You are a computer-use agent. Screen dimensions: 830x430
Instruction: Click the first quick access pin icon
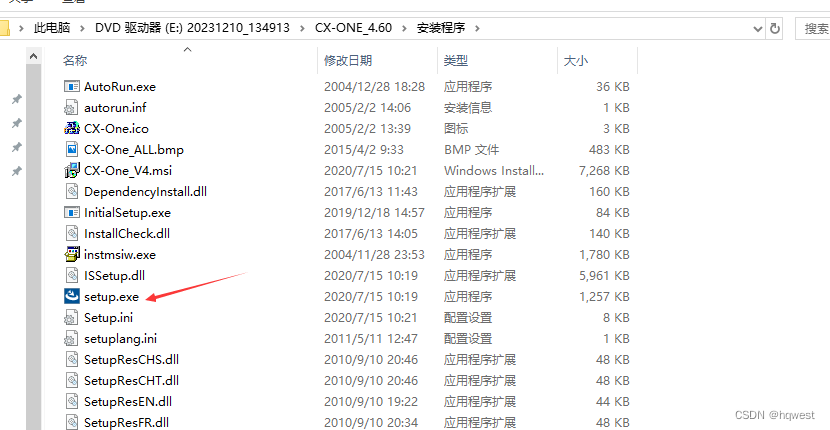click(17, 99)
